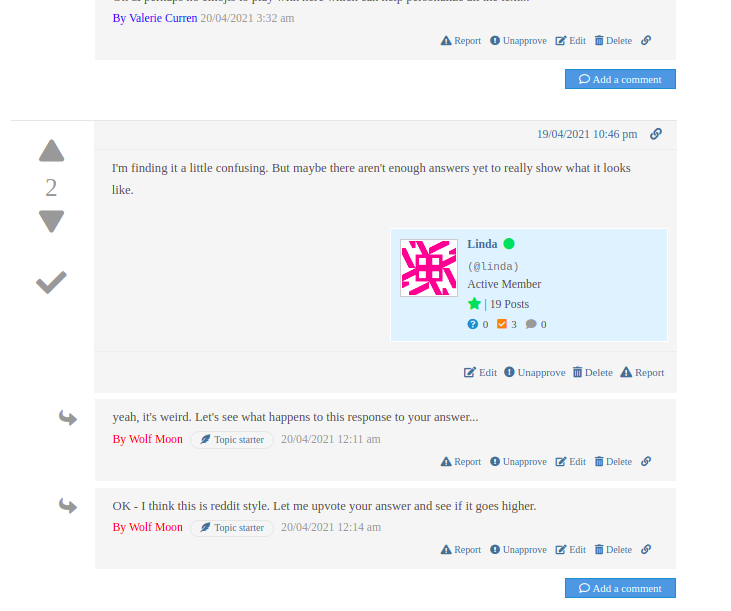Copy permalink icon beside 19/04/2021 10:46 pm

(x=656, y=134)
